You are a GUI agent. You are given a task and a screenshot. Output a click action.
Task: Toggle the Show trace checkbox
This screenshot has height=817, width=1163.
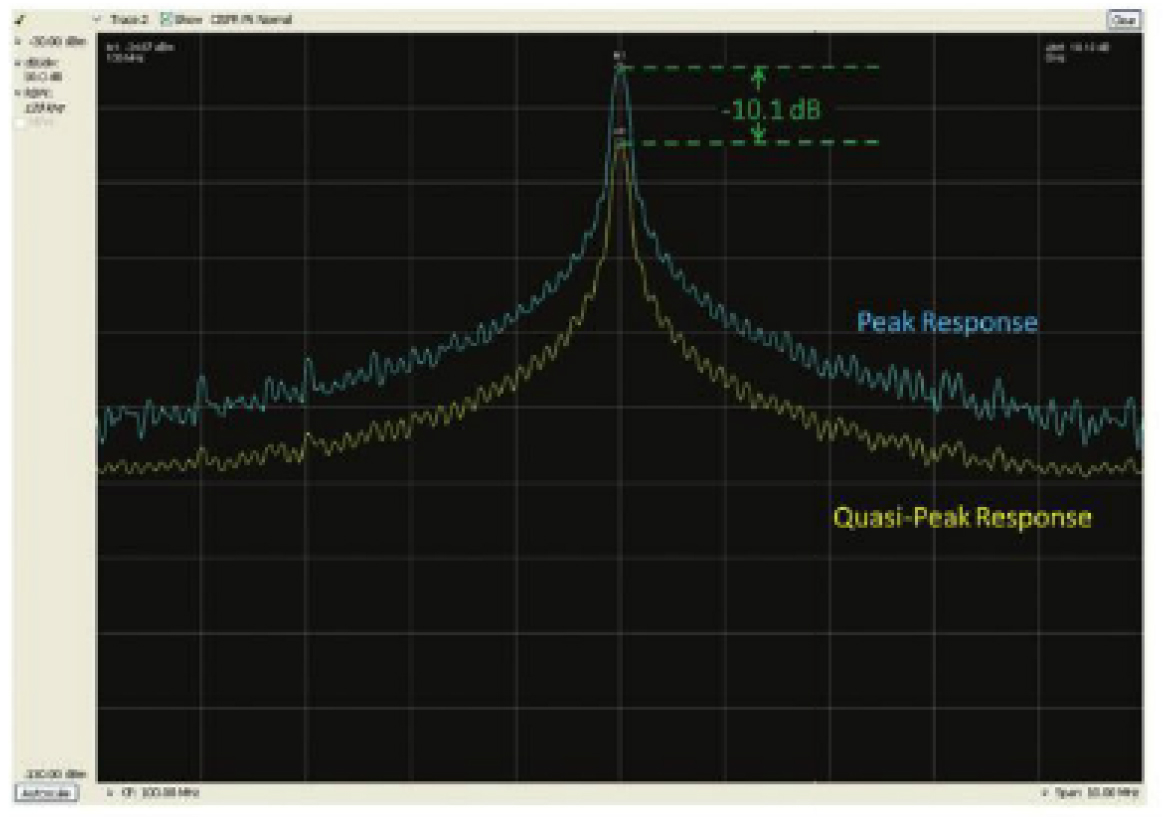(x=166, y=19)
